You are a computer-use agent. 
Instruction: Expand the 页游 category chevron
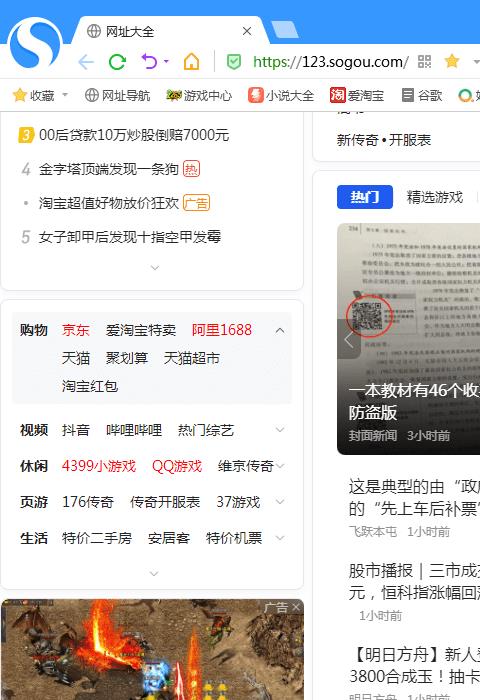pyautogui.click(x=280, y=502)
